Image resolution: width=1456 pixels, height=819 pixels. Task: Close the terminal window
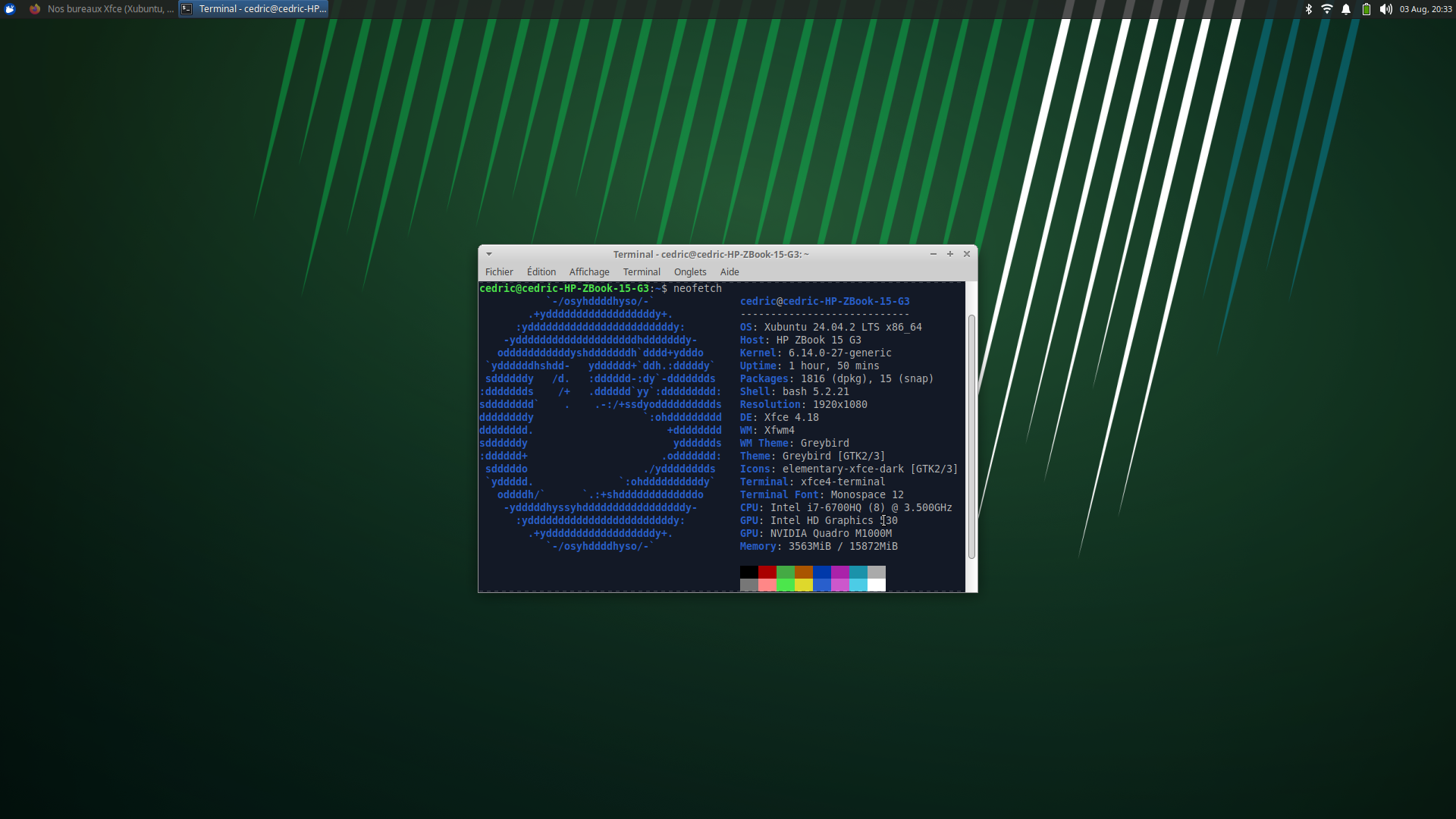coord(967,254)
